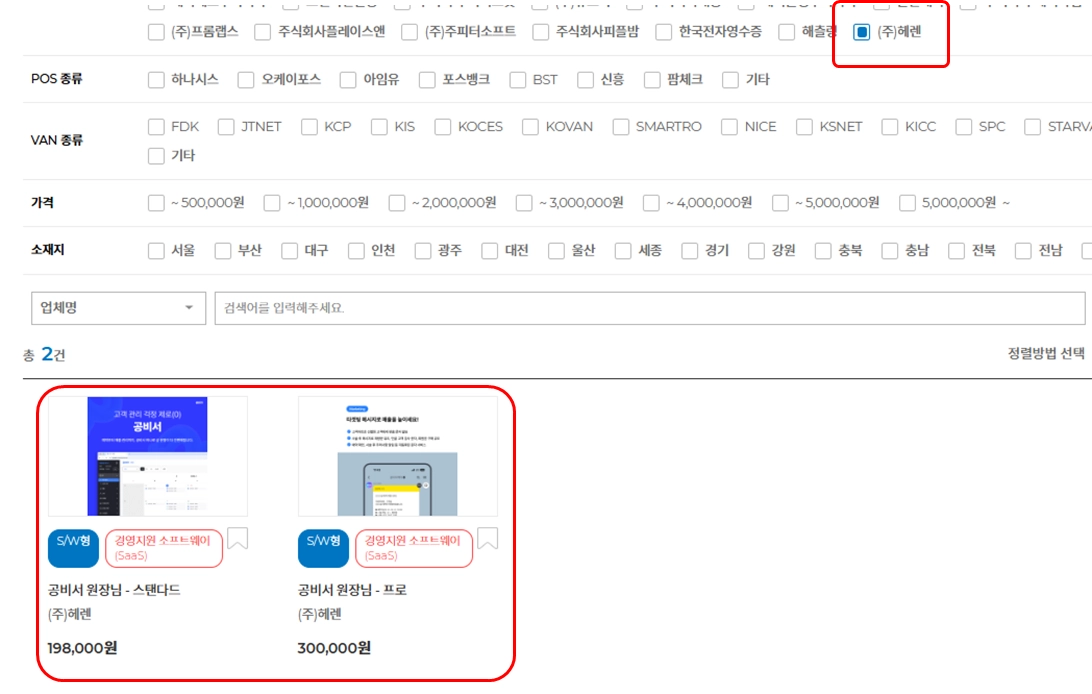Select 기타 in POS 종류 row
1092x694 pixels.
[730, 80]
